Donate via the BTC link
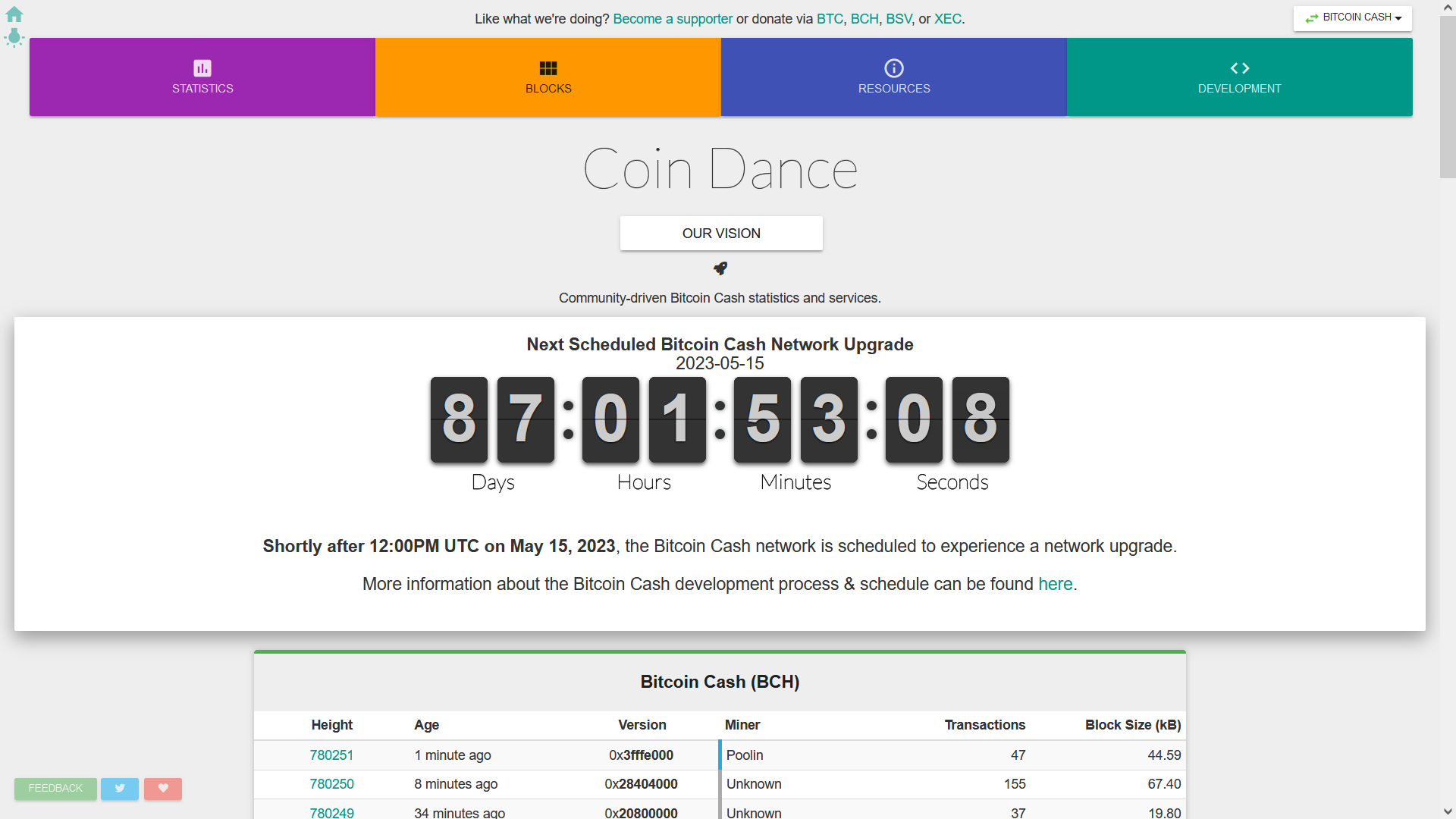The height and width of the screenshot is (819, 1456). (x=830, y=19)
